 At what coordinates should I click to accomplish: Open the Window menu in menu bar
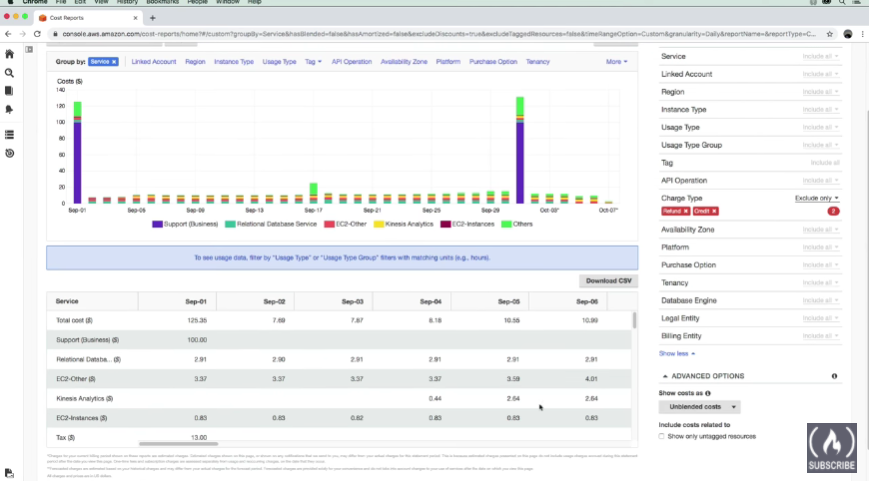click(227, 2)
